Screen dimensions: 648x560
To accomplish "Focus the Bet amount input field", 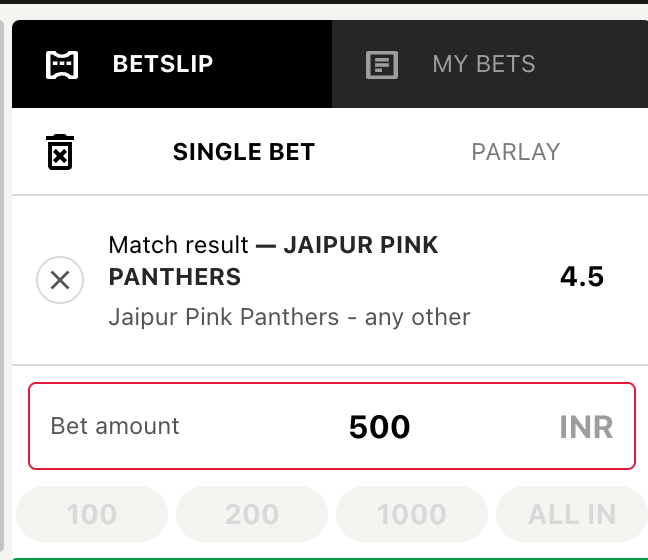I will 332,426.
